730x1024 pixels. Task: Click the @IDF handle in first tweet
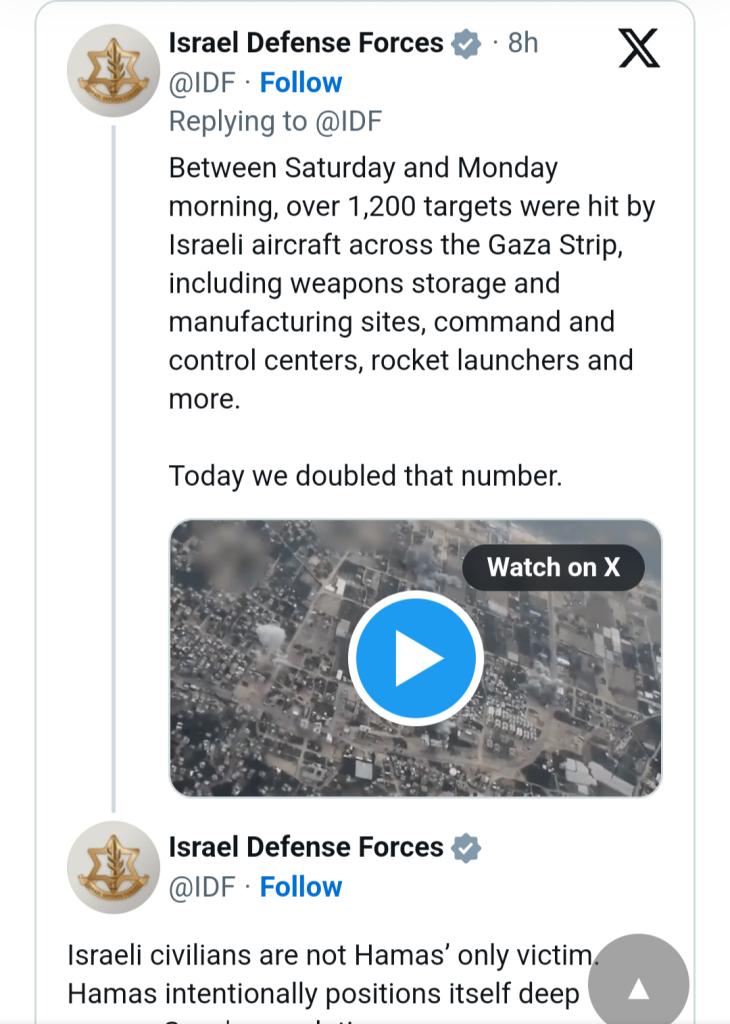pos(202,83)
